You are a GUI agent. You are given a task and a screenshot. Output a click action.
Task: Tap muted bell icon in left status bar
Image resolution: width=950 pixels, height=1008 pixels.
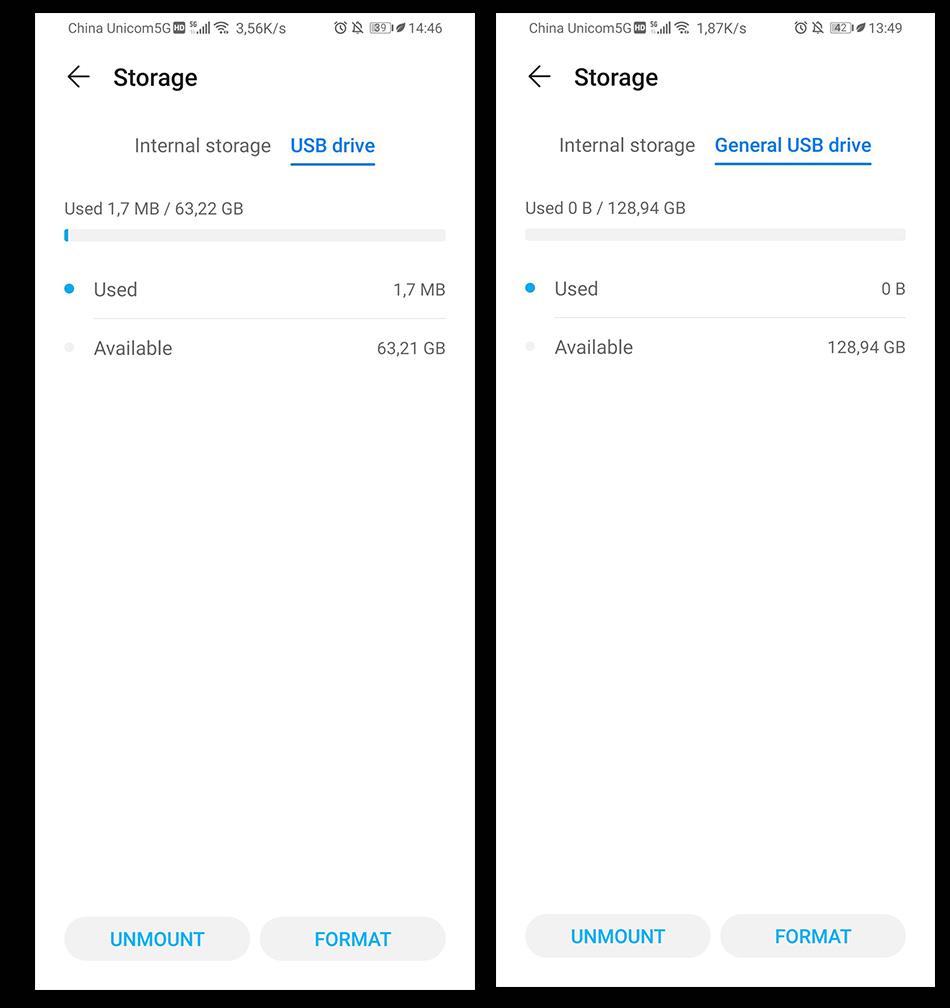pos(357,28)
